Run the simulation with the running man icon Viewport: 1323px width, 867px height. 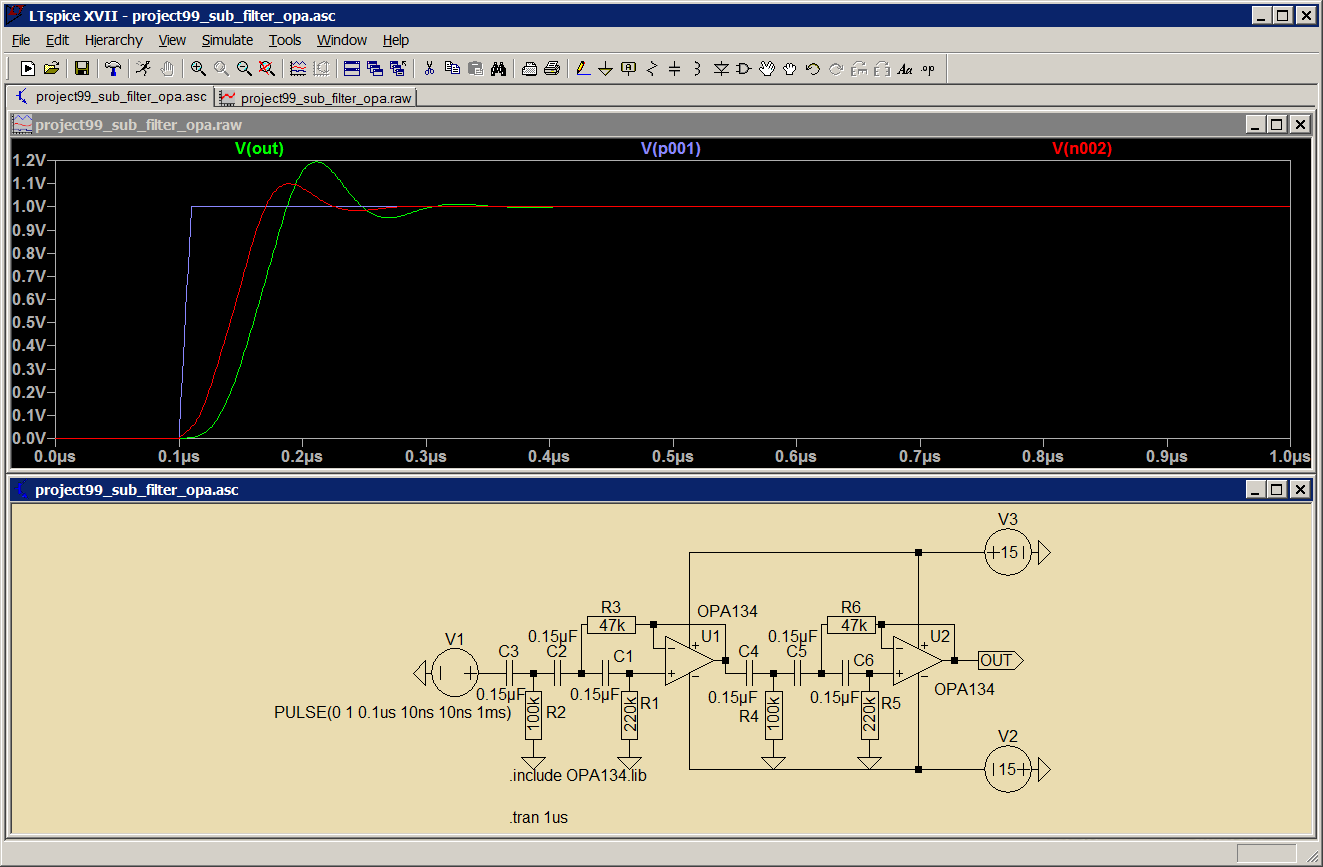point(144,68)
